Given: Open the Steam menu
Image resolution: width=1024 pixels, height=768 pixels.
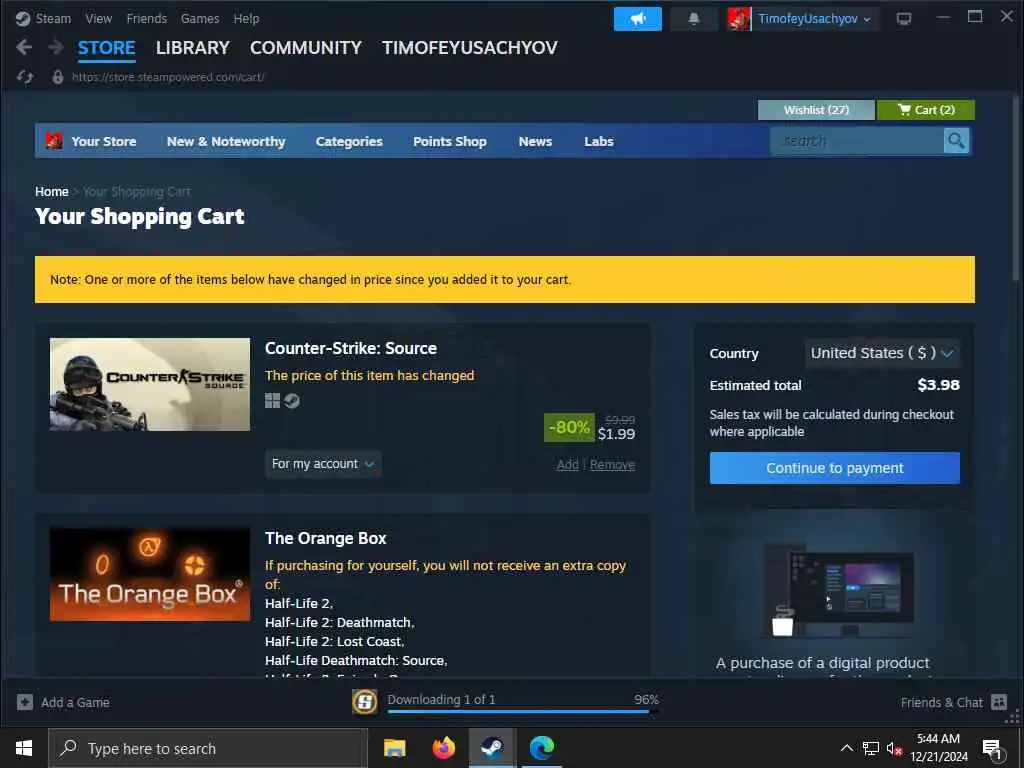Looking at the screenshot, I should [x=53, y=18].
